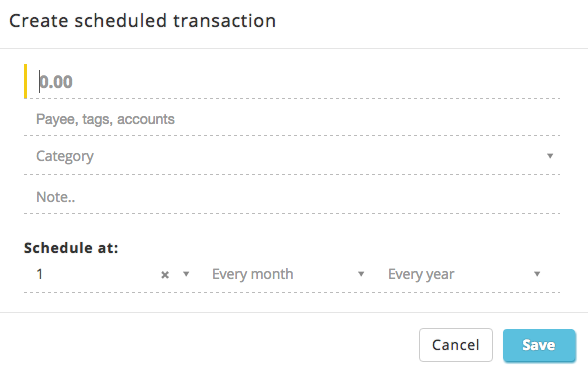Click the text cursor in amount field
The height and width of the screenshot is (369, 588).
[x=39, y=81]
